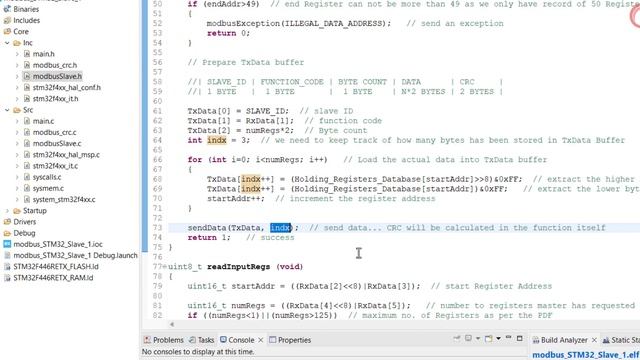Switch to the Static Stack tab

(x=621, y=340)
